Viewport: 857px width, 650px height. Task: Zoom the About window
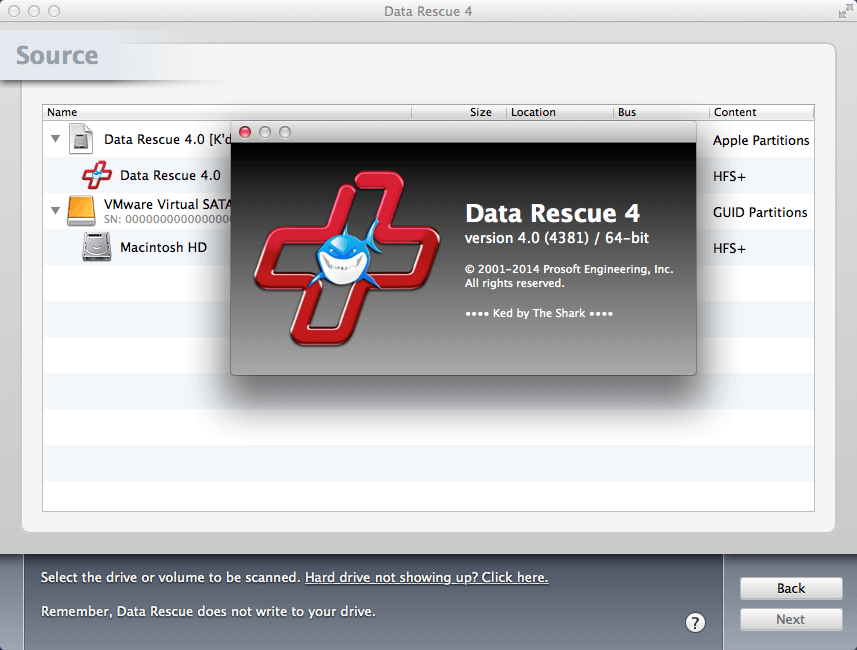[x=285, y=132]
